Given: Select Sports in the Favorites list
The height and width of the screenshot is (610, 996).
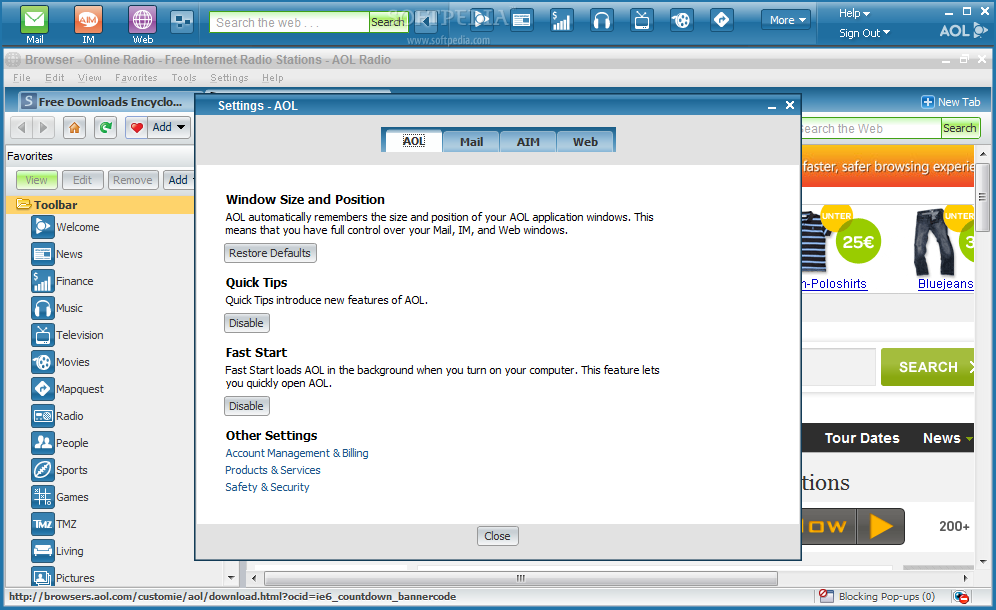Looking at the screenshot, I should click(x=59, y=470).
